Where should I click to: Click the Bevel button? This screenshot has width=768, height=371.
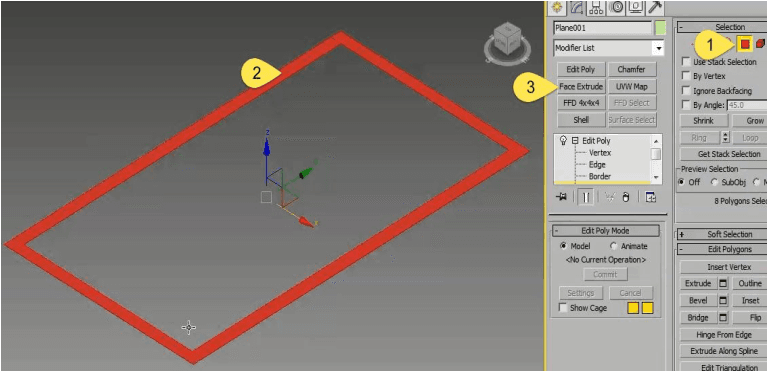(698, 300)
